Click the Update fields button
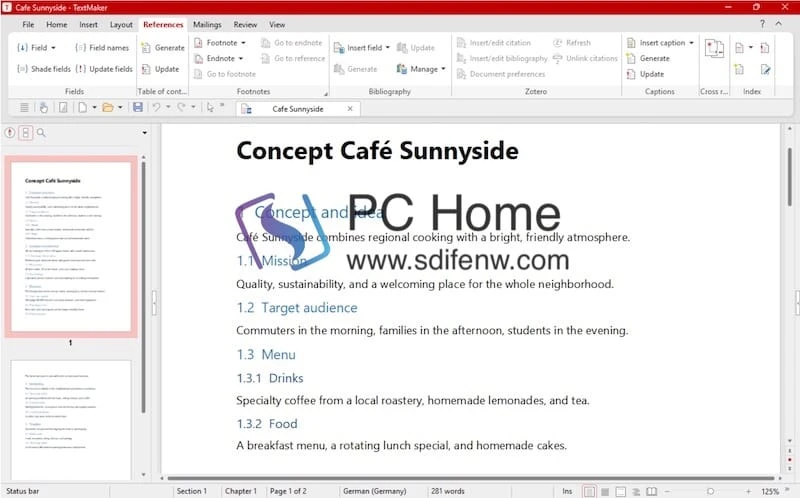 click(x=104, y=69)
